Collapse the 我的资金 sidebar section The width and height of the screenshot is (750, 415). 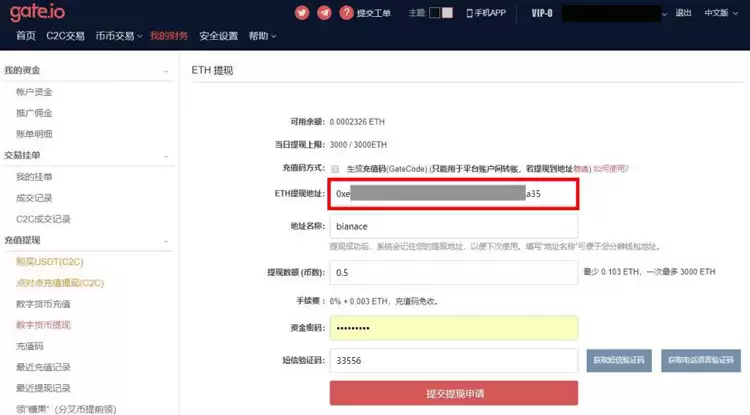click(166, 71)
